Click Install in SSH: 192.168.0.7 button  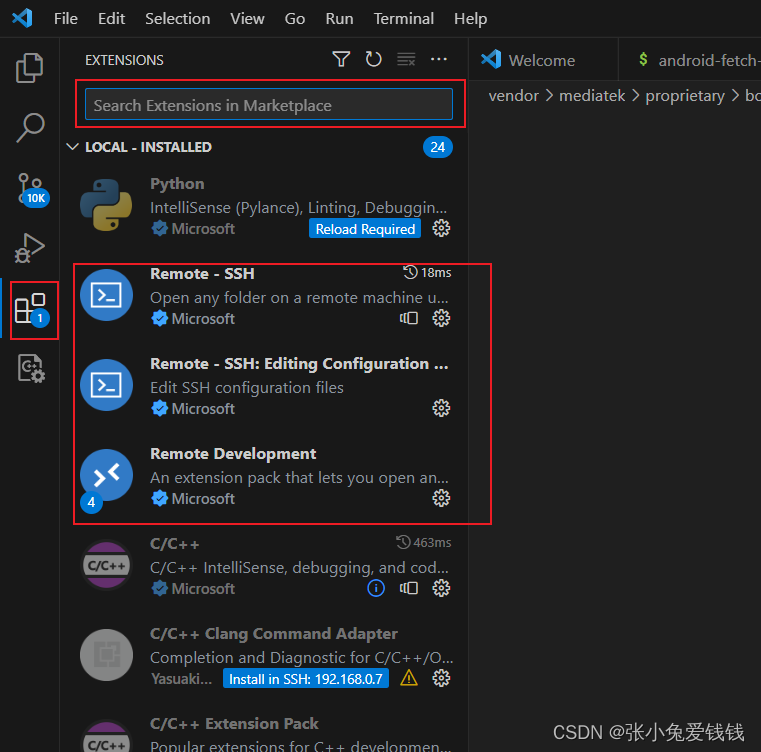[x=306, y=678]
